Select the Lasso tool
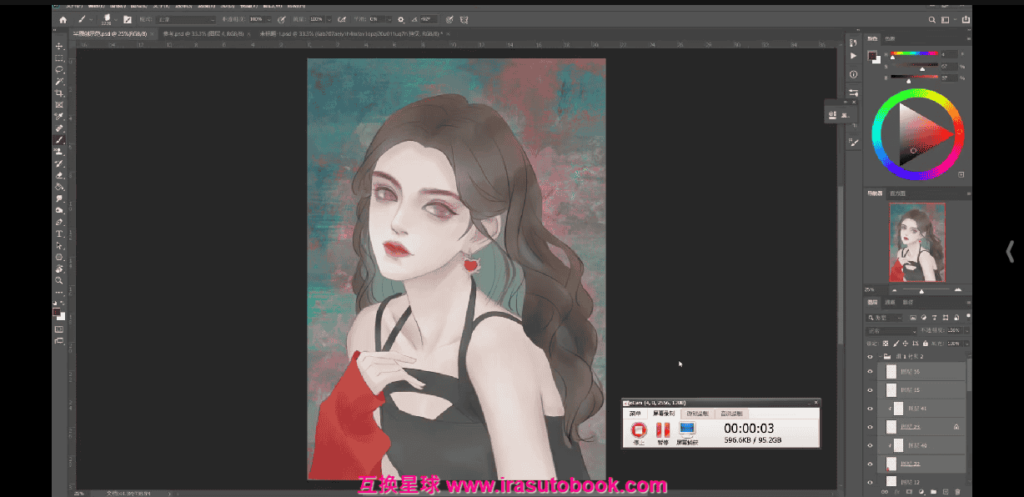Image resolution: width=1024 pixels, height=497 pixels. [x=59, y=70]
